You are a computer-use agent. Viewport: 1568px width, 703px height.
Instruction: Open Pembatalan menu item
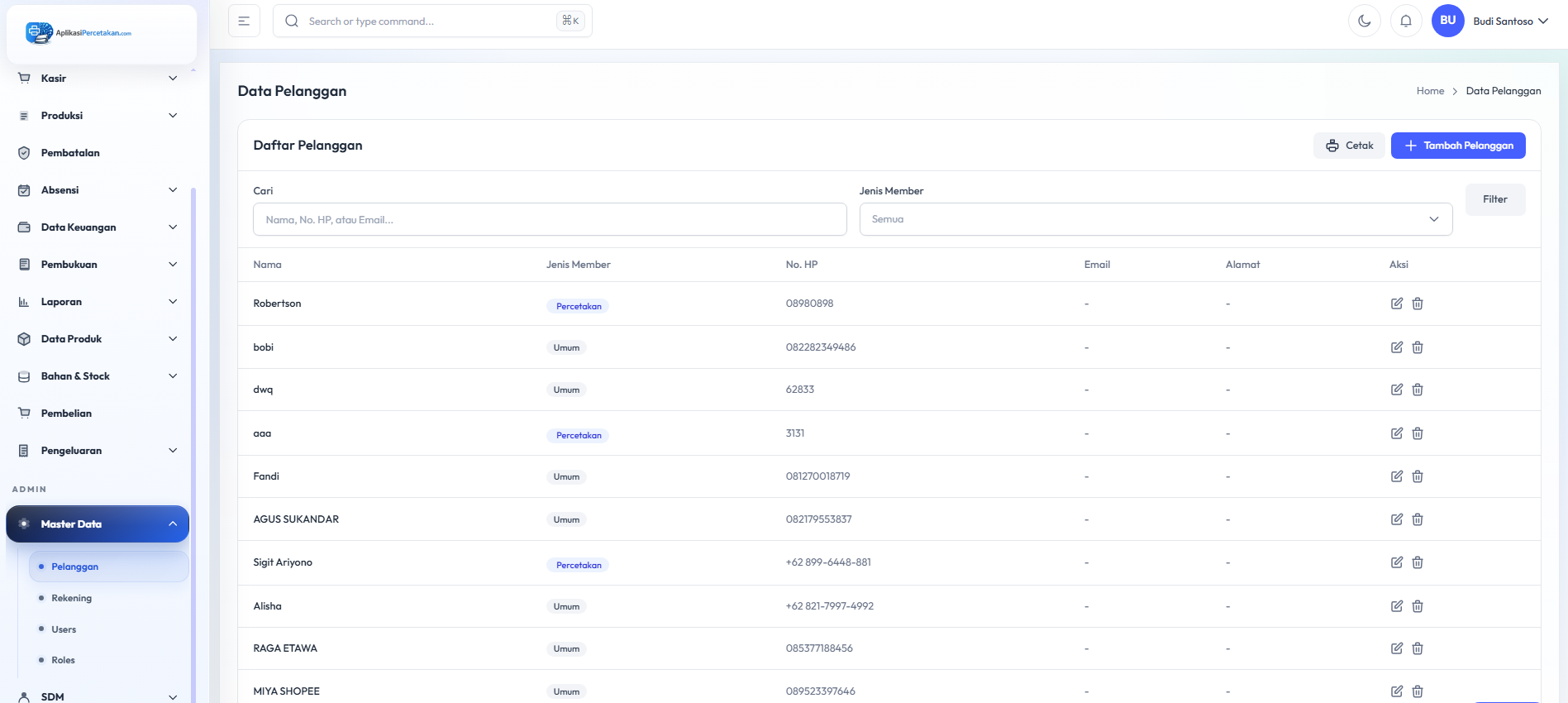[98, 153]
